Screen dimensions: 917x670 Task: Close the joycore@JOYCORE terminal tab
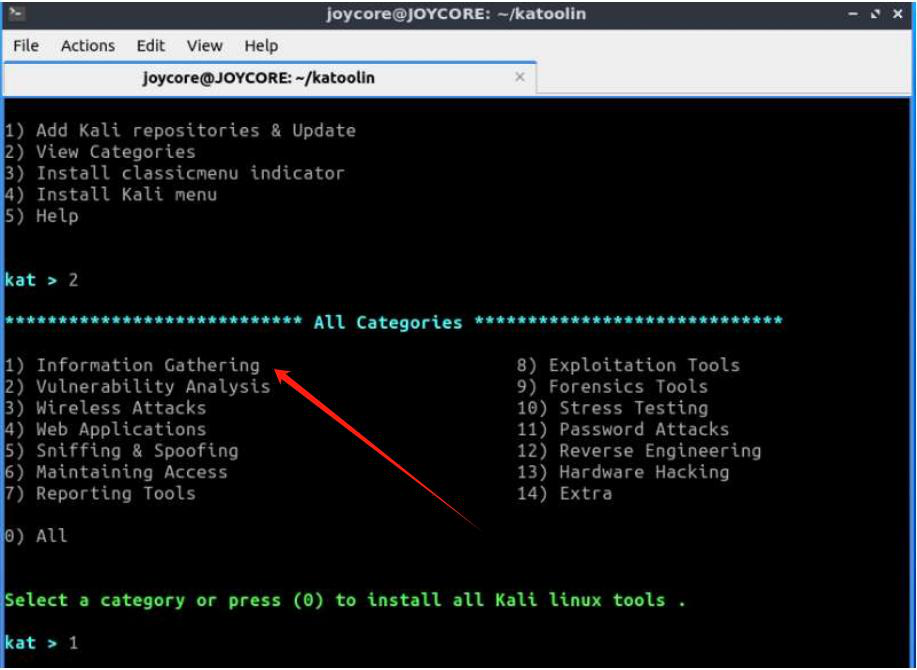point(519,76)
